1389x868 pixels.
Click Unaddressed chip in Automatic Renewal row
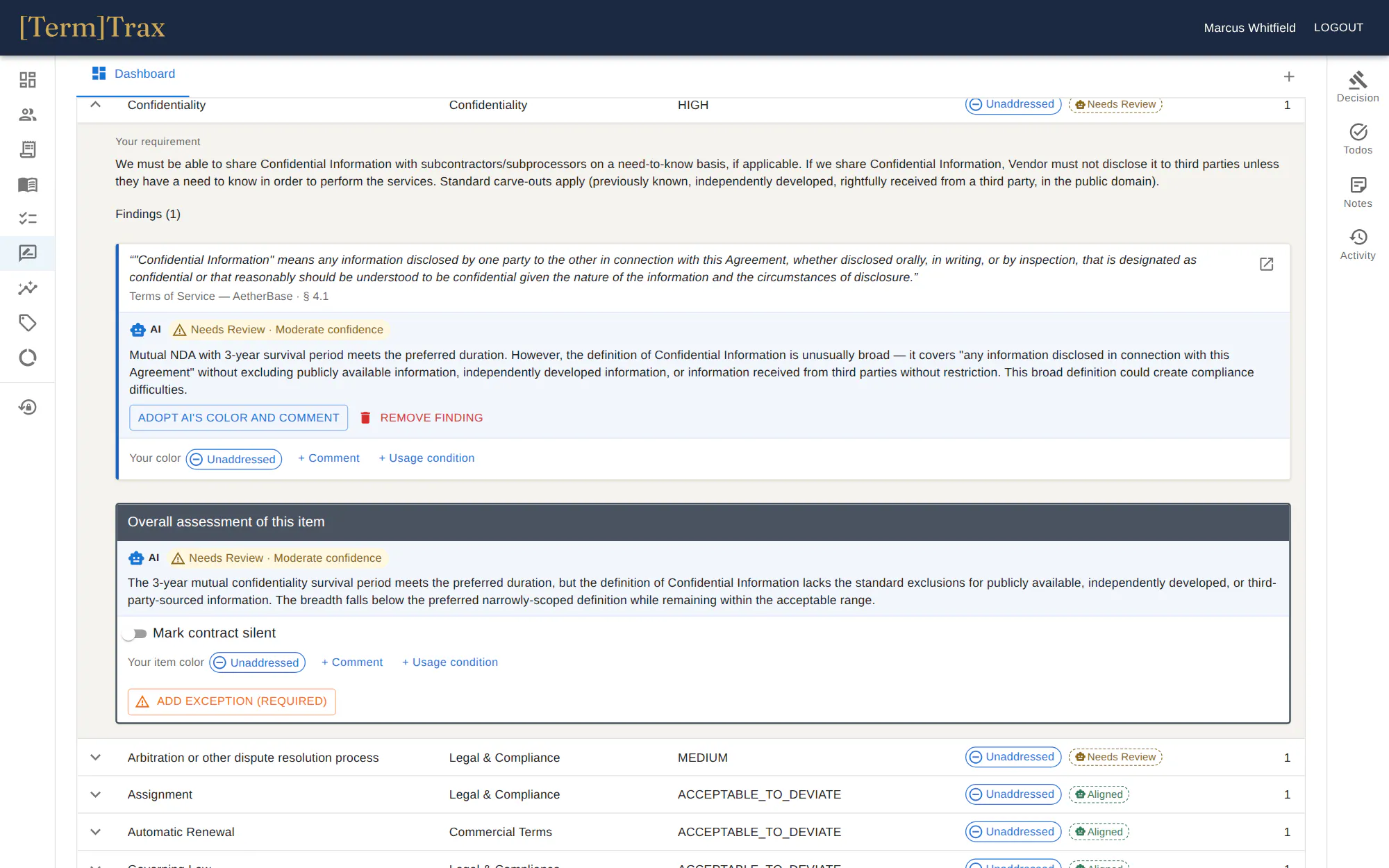pos(1013,832)
